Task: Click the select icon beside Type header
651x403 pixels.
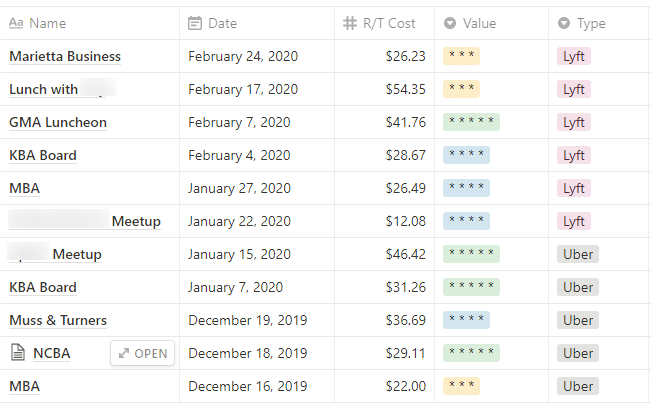Action: pyautogui.click(x=563, y=23)
